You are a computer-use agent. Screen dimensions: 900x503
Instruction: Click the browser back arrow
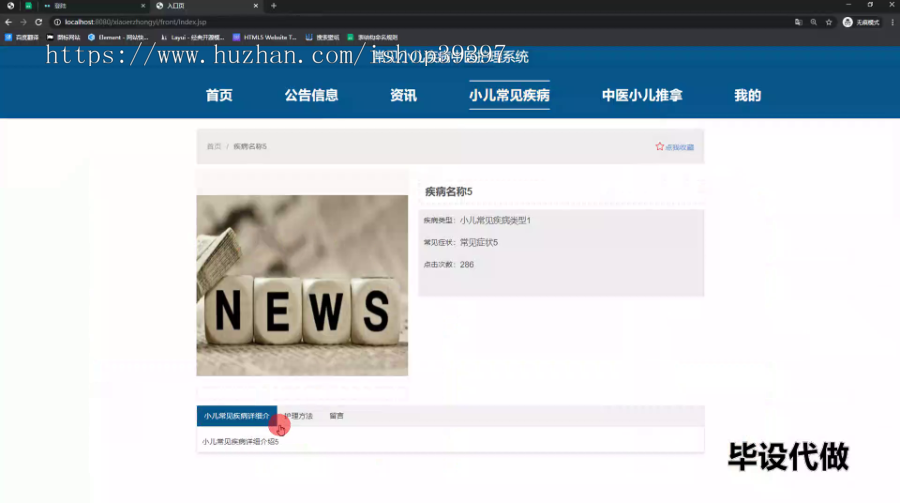pyautogui.click(x=8, y=22)
